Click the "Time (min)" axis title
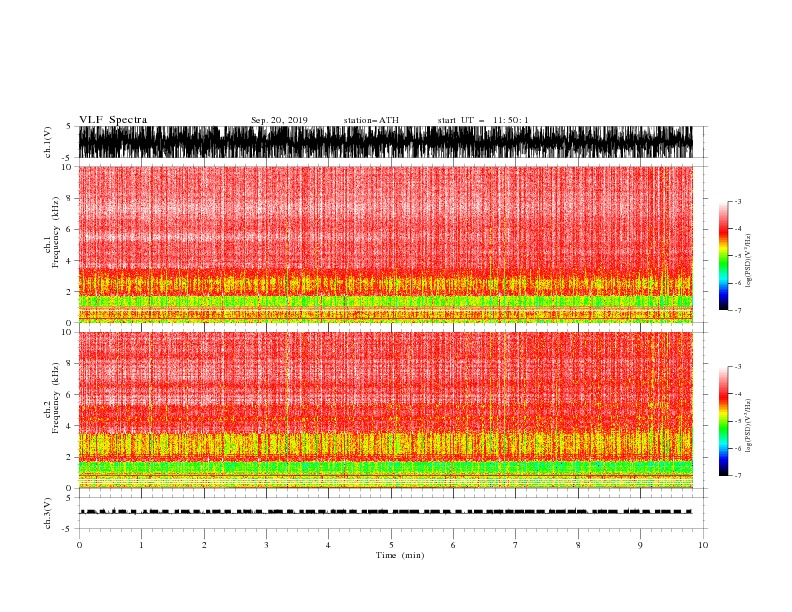 400,555
